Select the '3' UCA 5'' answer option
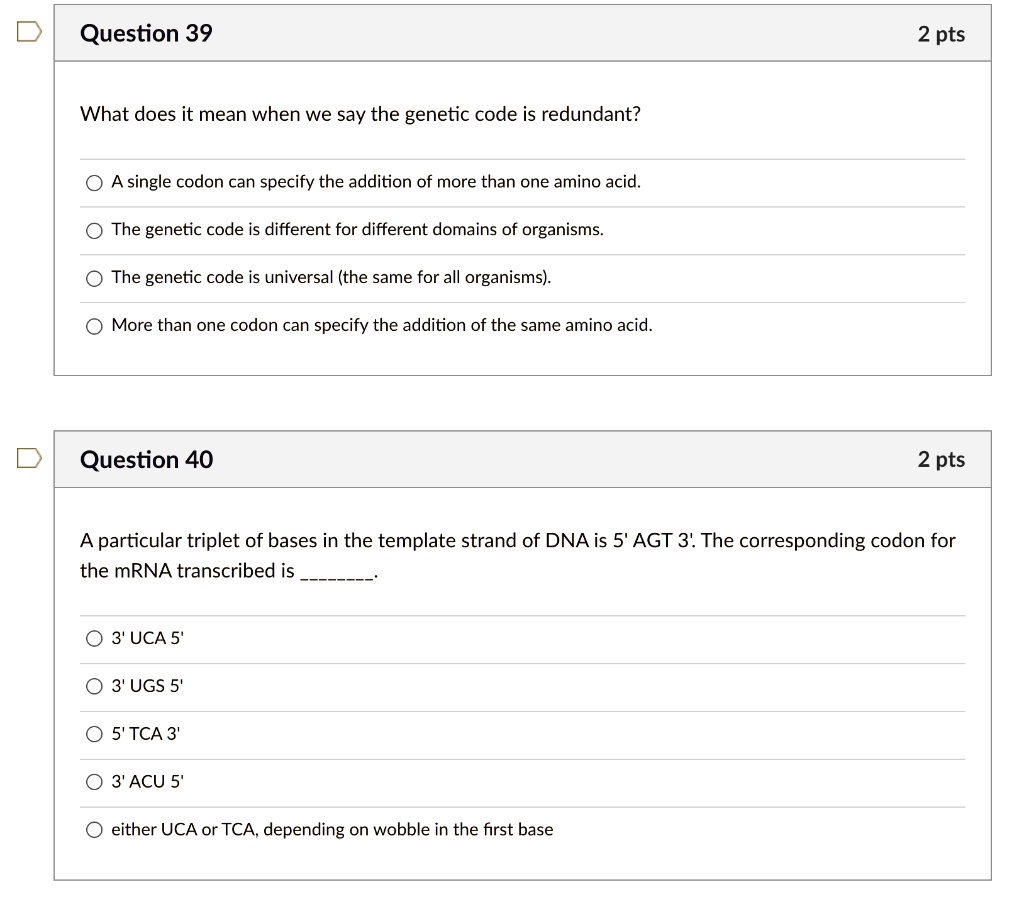Screen dimensions: 1024x909 [x=94, y=638]
